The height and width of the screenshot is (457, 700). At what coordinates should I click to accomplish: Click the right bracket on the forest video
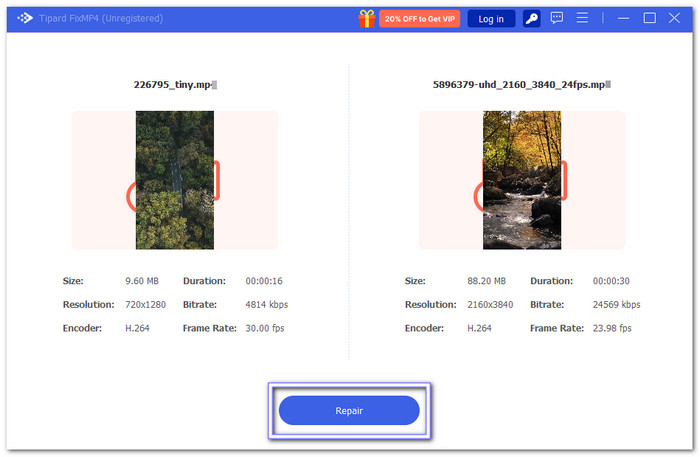(217, 180)
